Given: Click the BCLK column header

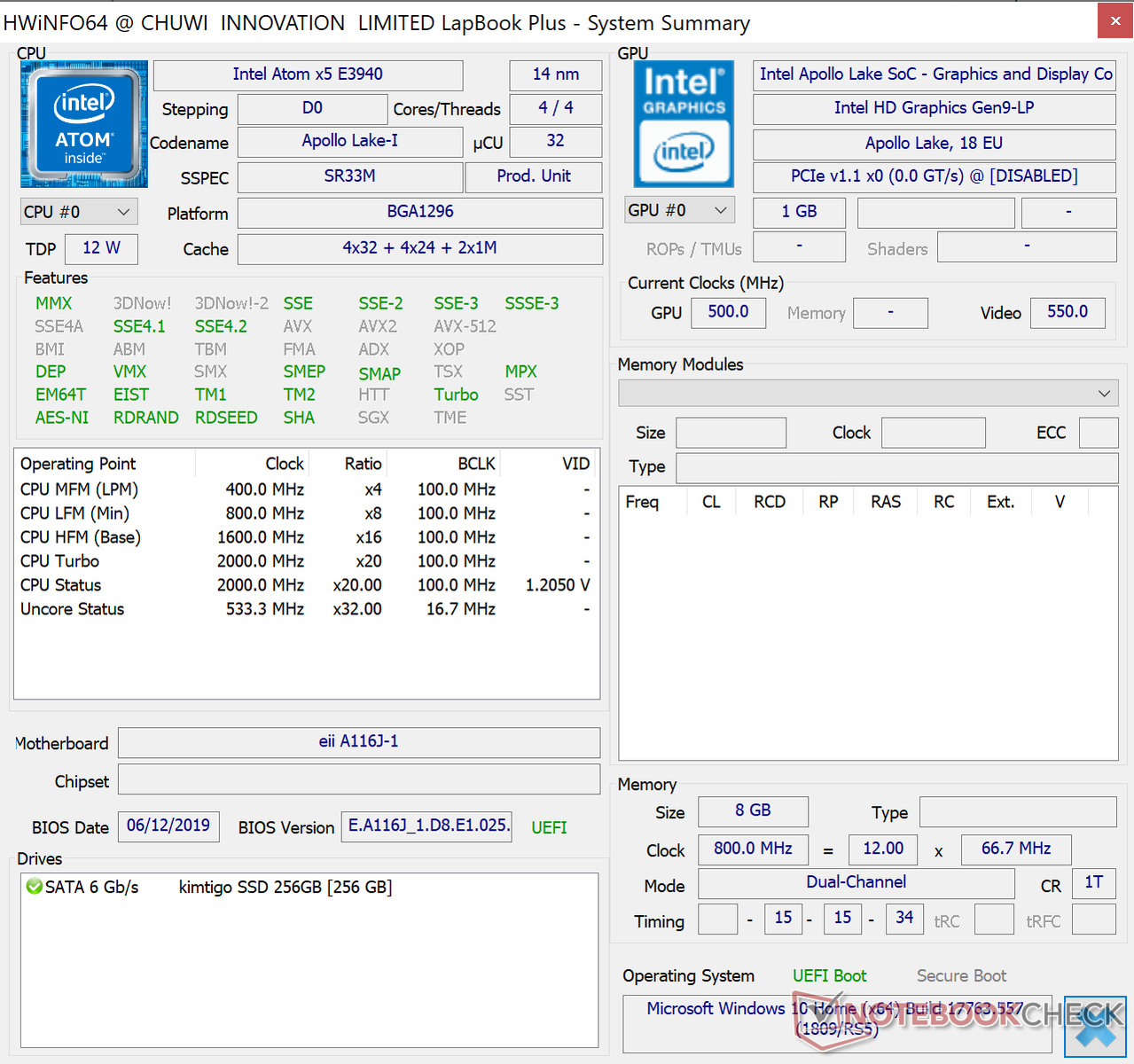Looking at the screenshot, I should click(443, 464).
